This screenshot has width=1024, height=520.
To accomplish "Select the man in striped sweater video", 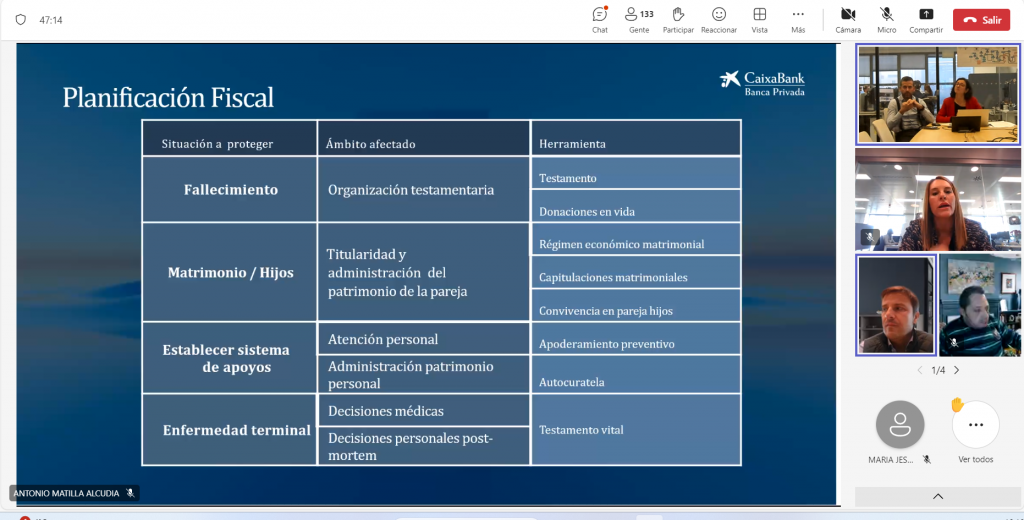I will (980, 305).
